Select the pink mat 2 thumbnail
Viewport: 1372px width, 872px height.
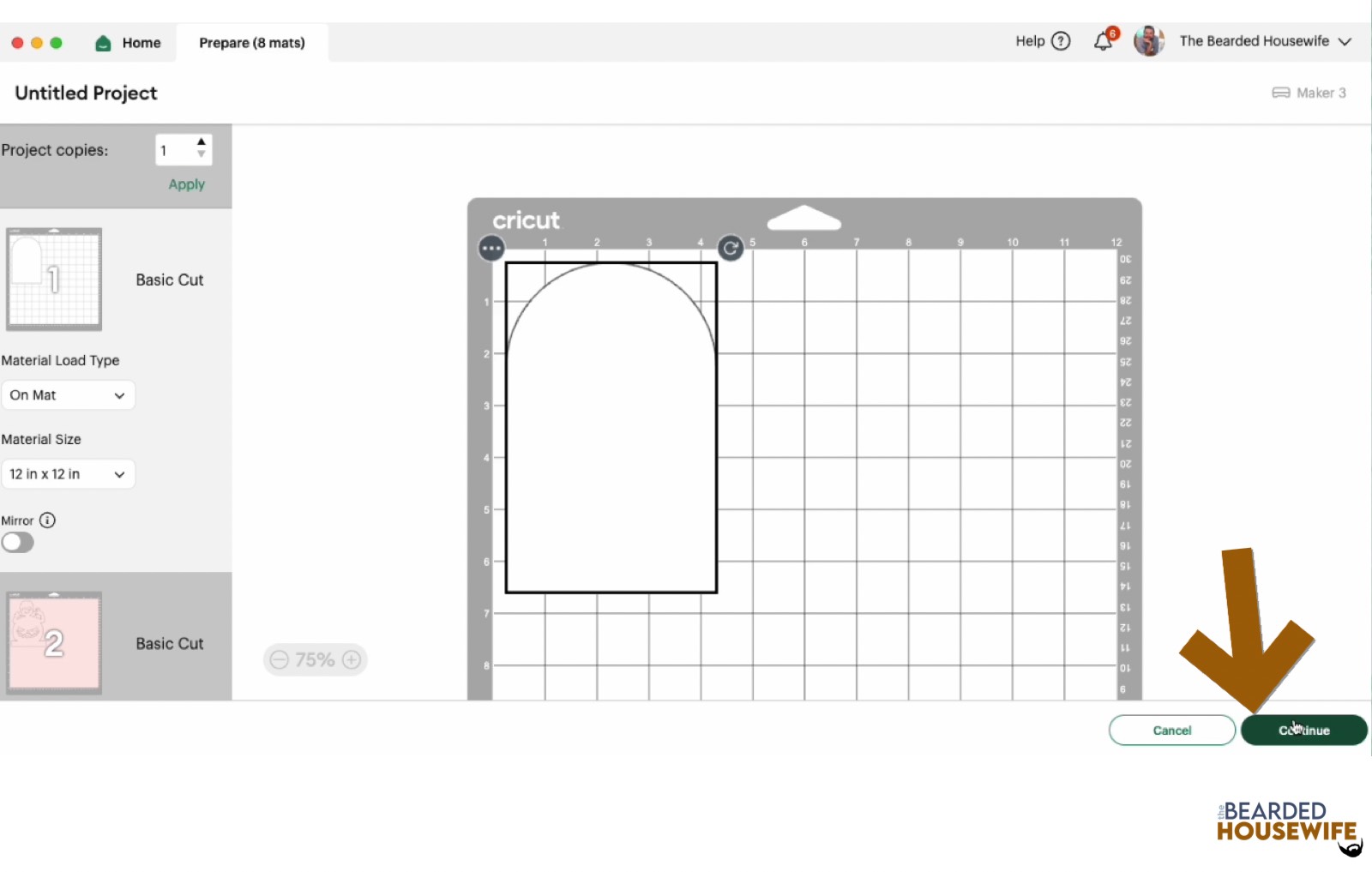[x=54, y=642]
